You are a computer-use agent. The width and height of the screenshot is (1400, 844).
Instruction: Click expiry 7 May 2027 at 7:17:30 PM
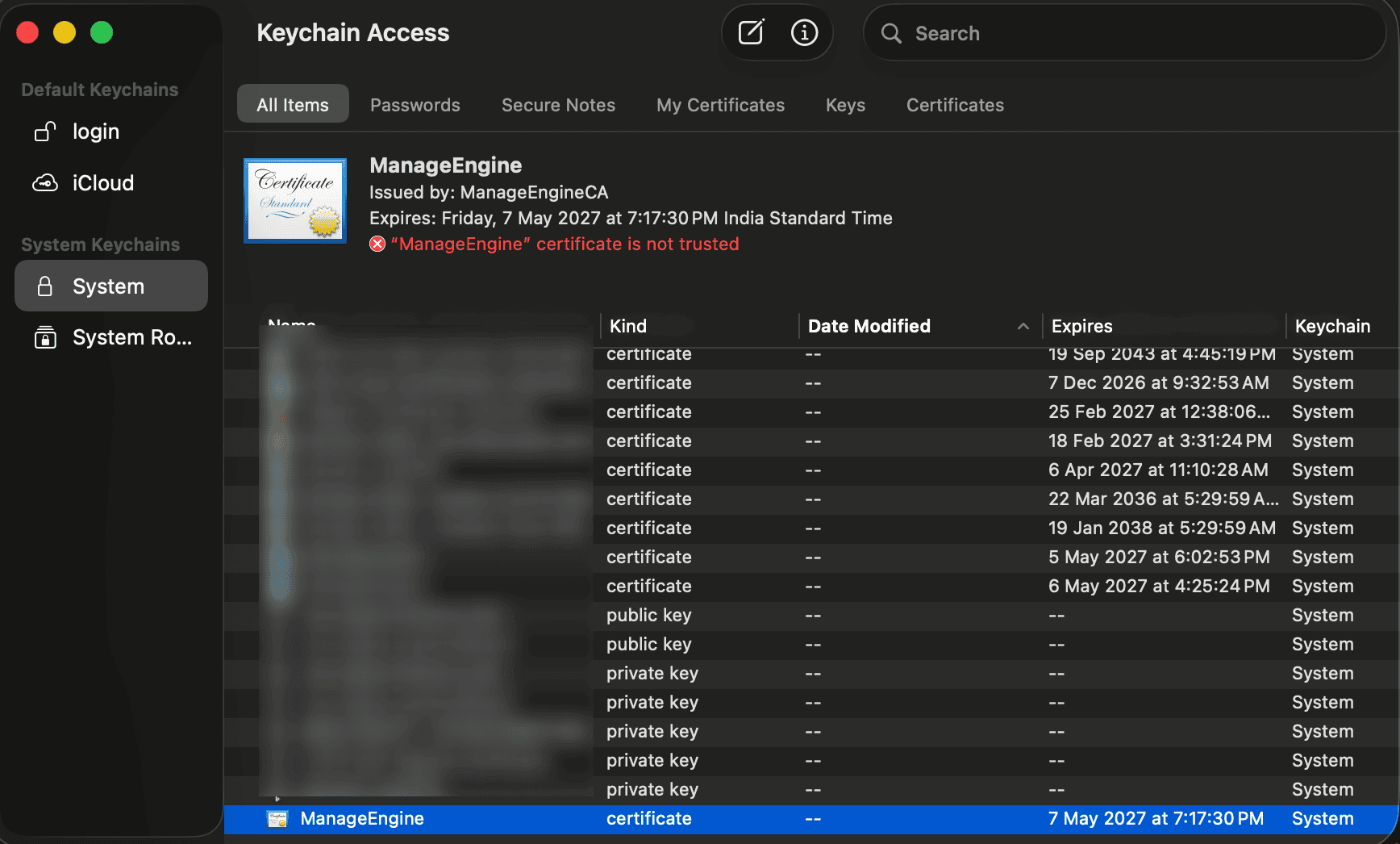point(1156,819)
